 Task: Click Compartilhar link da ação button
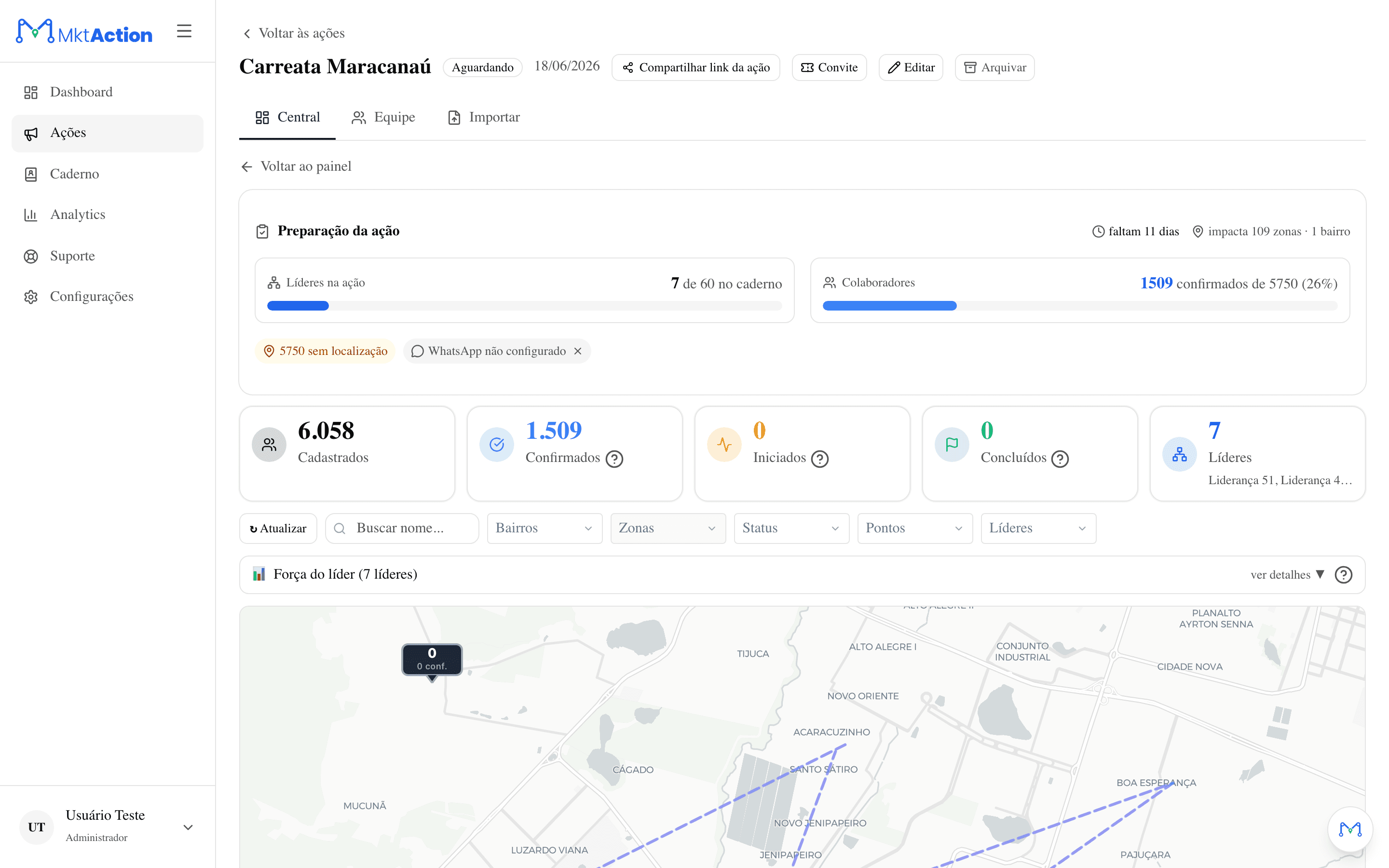coord(695,68)
